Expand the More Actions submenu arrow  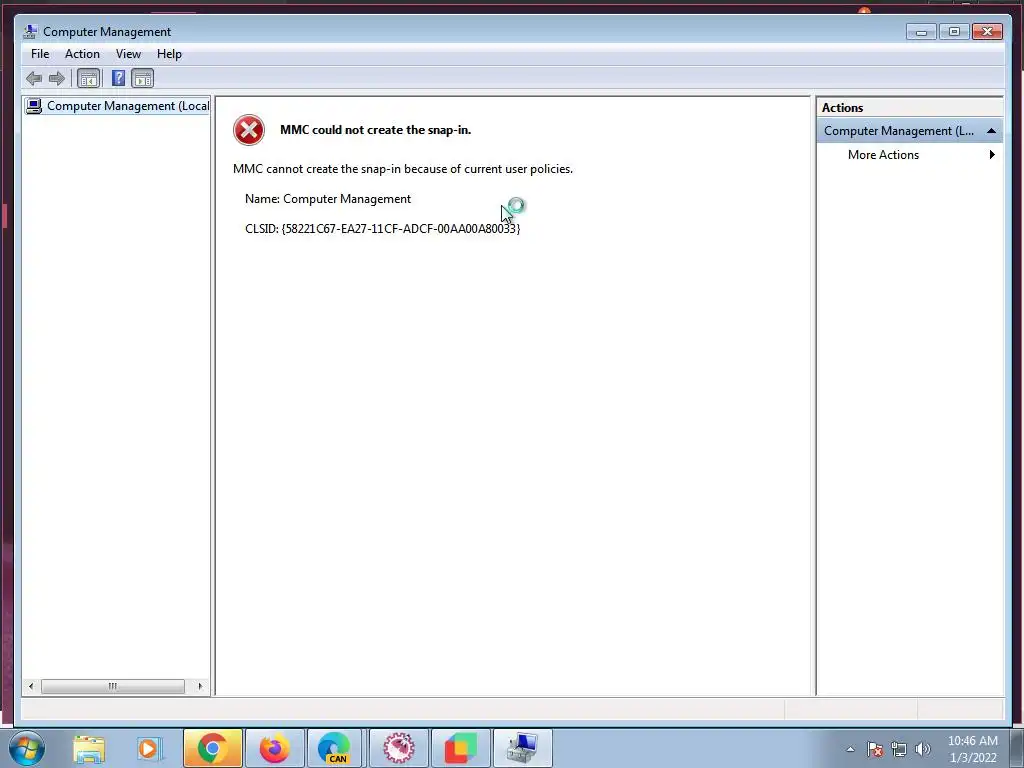(992, 155)
